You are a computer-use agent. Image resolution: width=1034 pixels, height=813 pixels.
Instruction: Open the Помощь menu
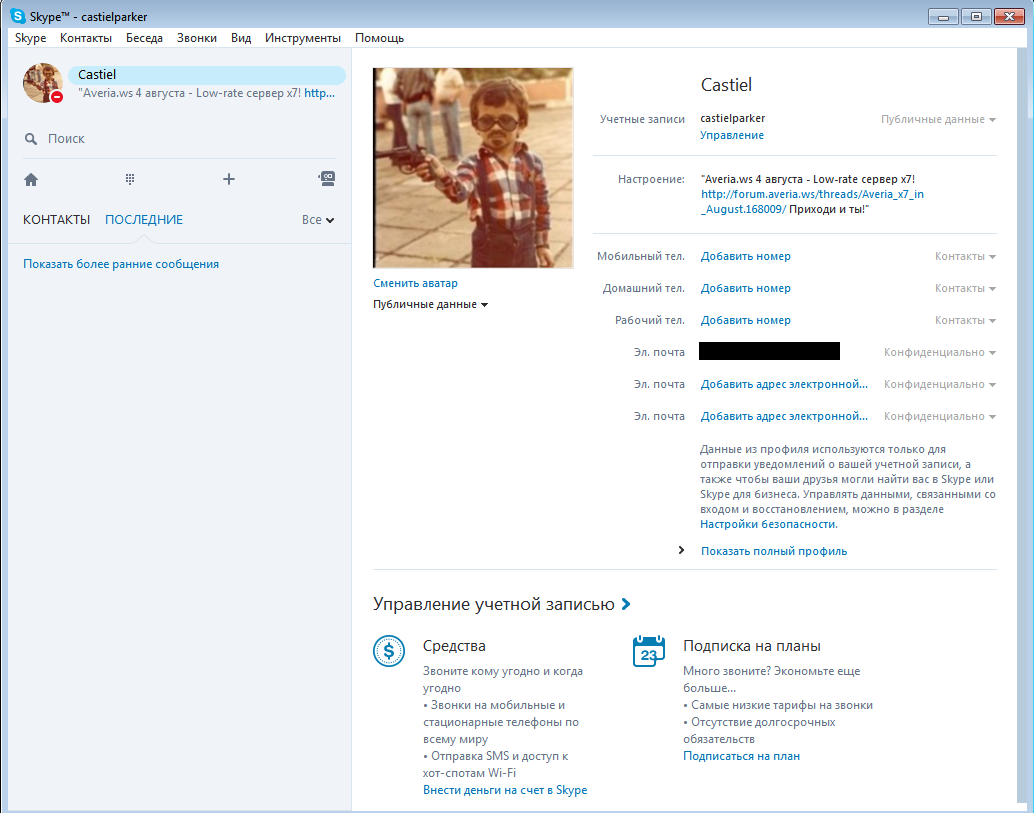379,38
